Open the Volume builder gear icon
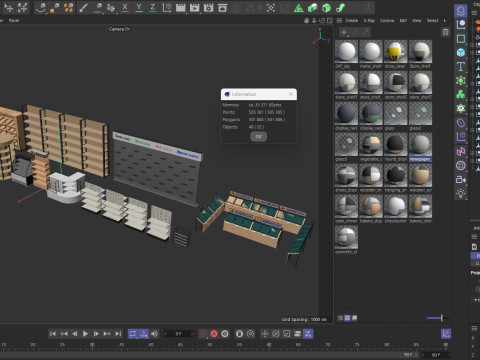Image resolution: width=480 pixels, height=360 pixels. (x=461, y=108)
